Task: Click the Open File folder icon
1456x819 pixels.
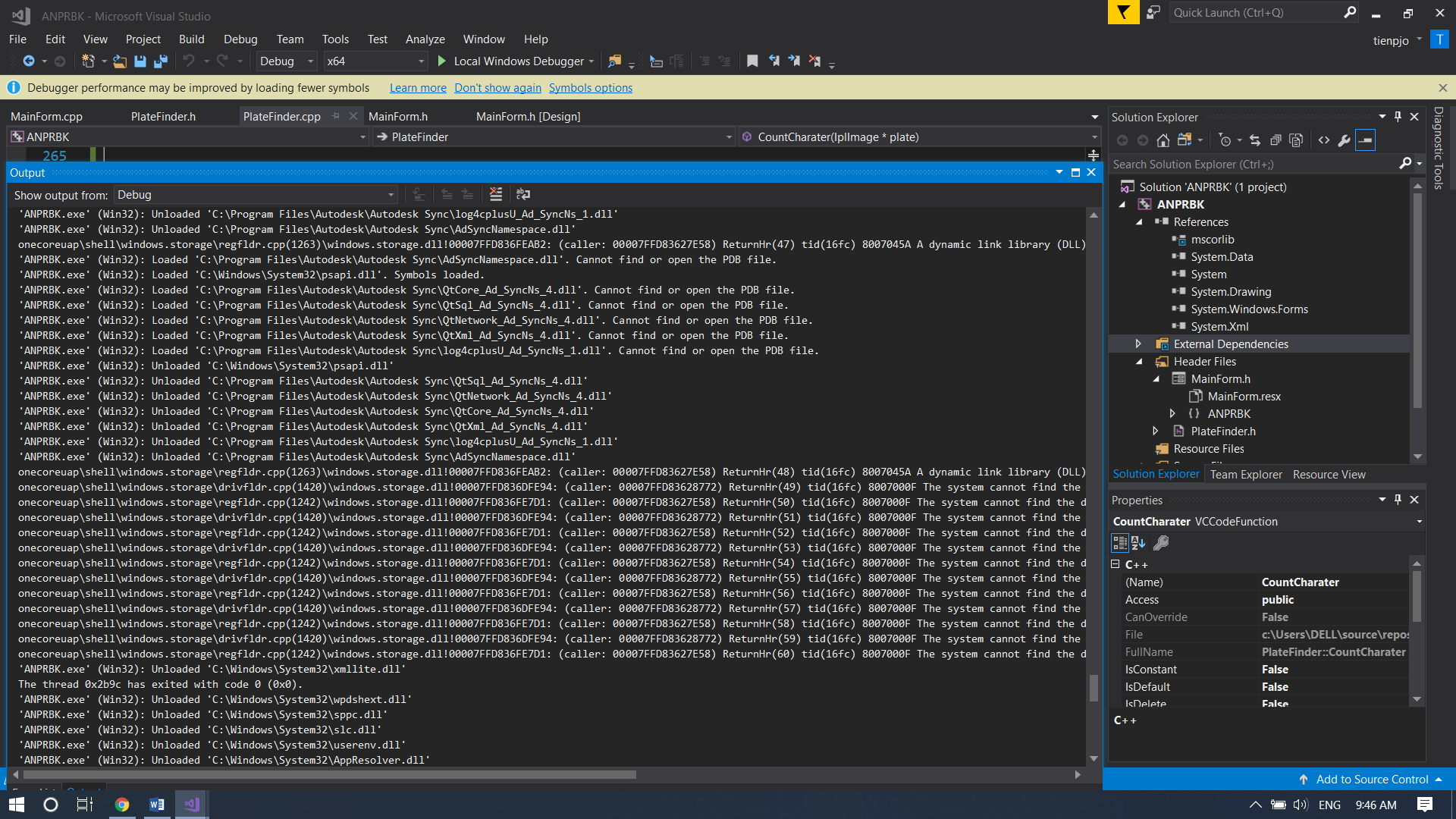Action: pyautogui.click(x=120, y=61)
